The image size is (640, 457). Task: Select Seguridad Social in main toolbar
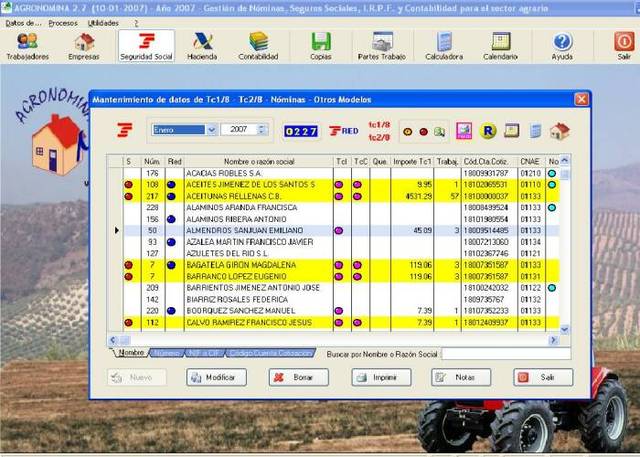tap(146, 47)
